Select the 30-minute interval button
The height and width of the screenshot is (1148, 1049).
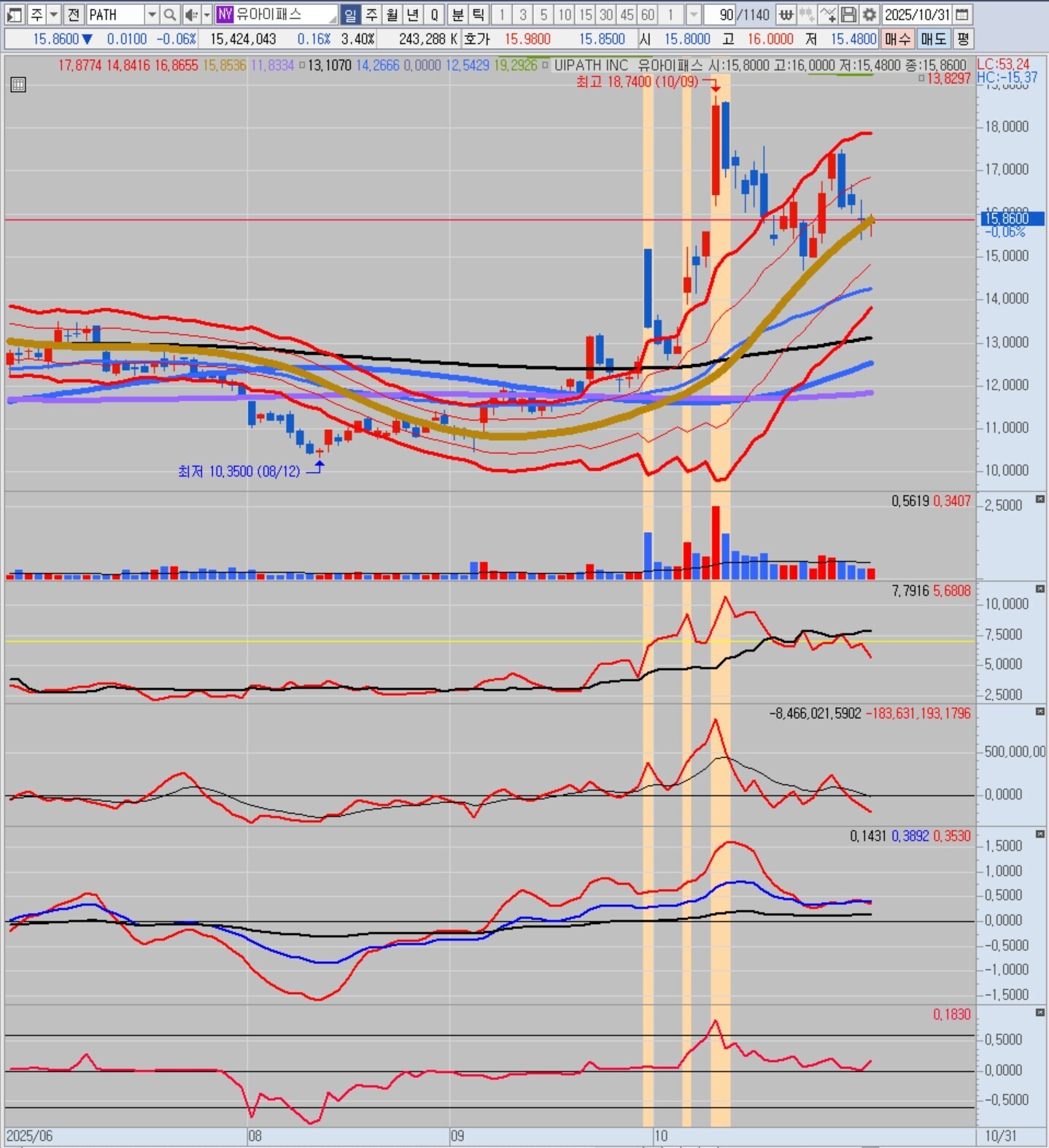click(x=606, y=15)
